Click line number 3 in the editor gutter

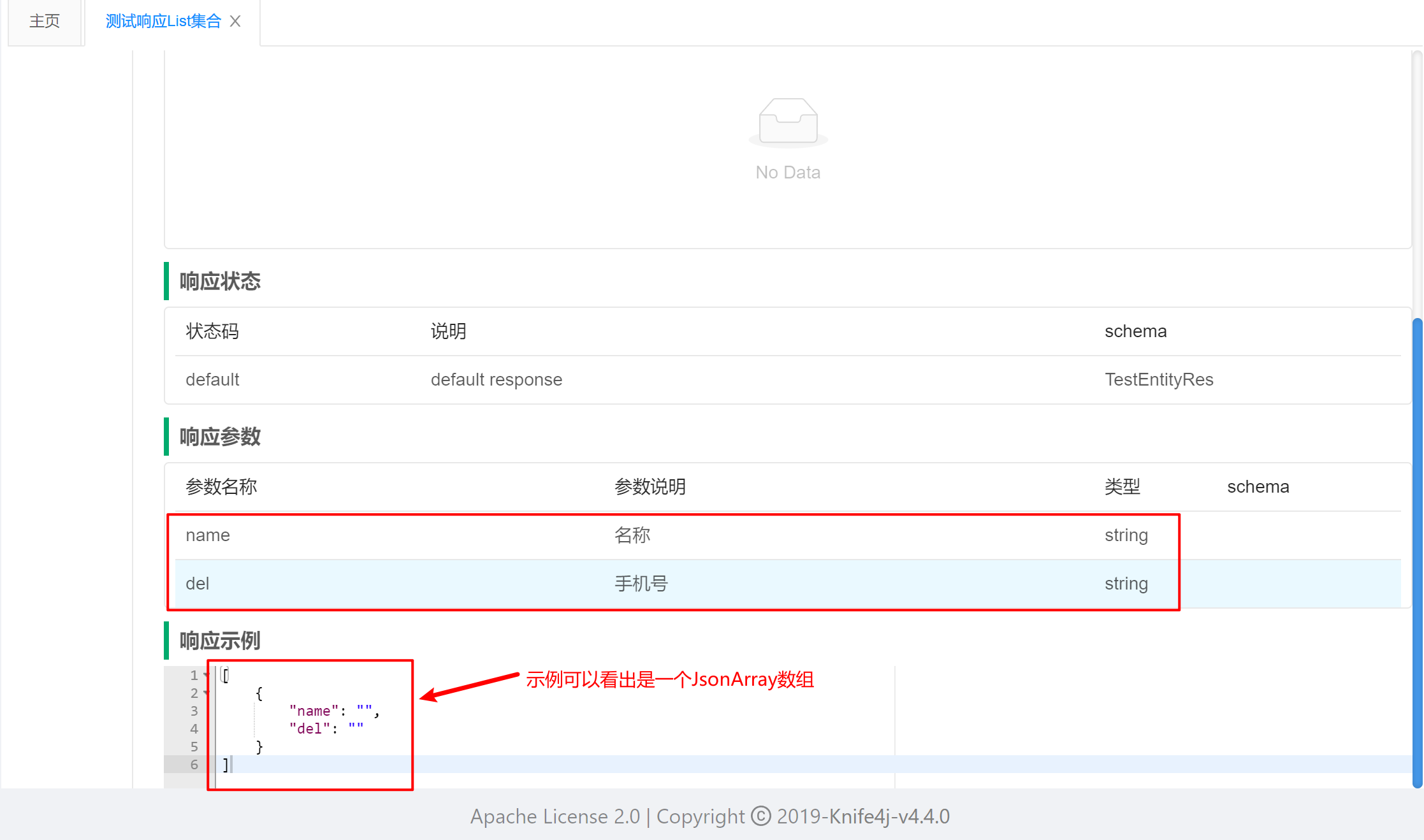(x=194, y=711)
